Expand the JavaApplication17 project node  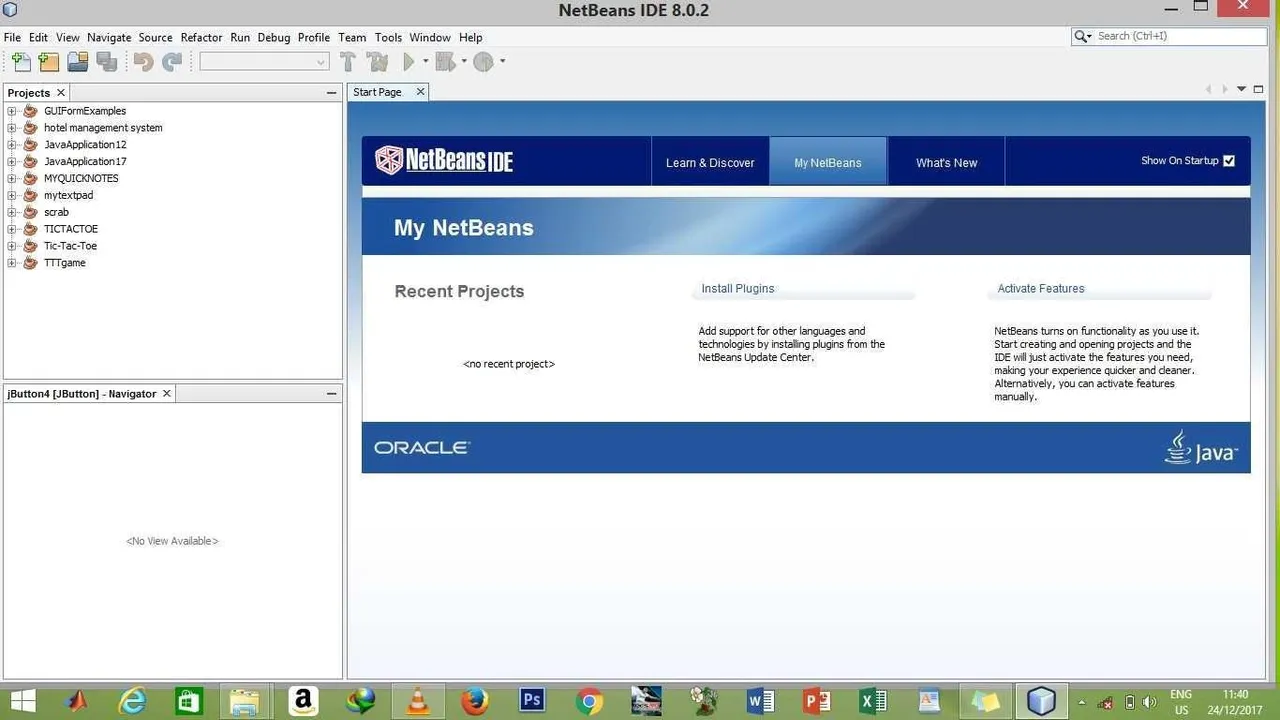pyautogui.click(x=12, y=162)
